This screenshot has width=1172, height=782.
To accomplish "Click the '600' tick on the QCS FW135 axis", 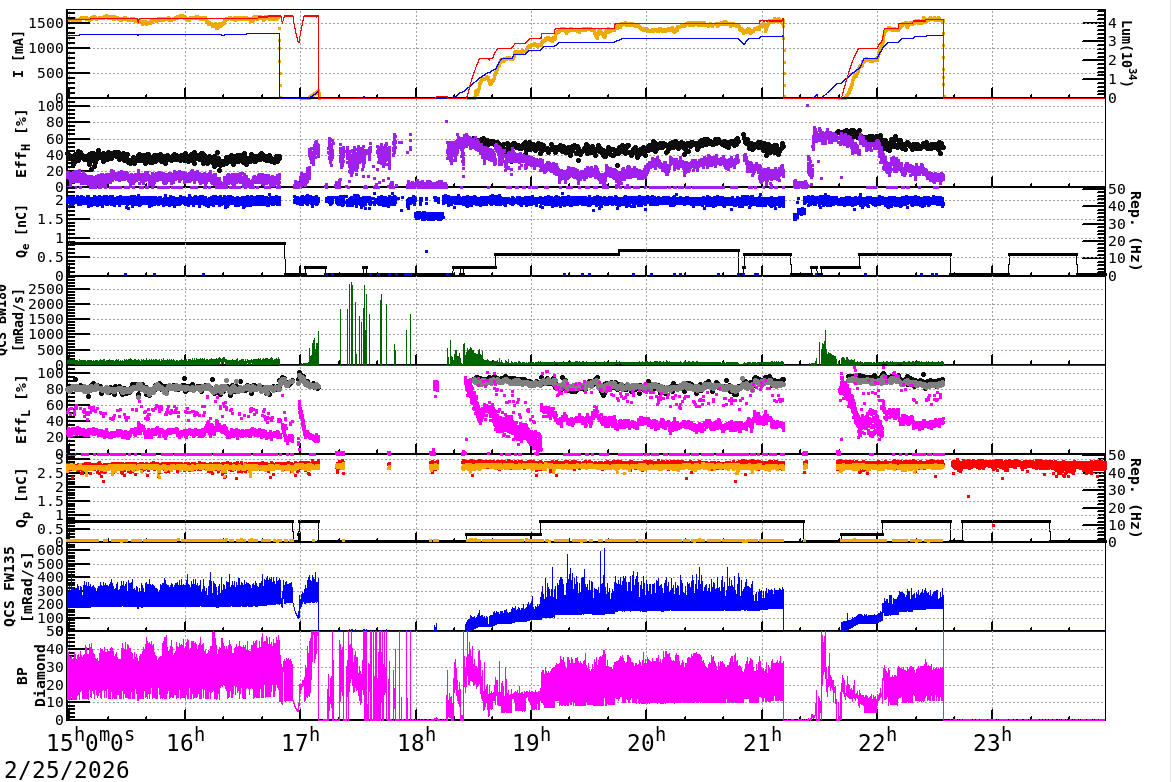I will click(51, 549).
